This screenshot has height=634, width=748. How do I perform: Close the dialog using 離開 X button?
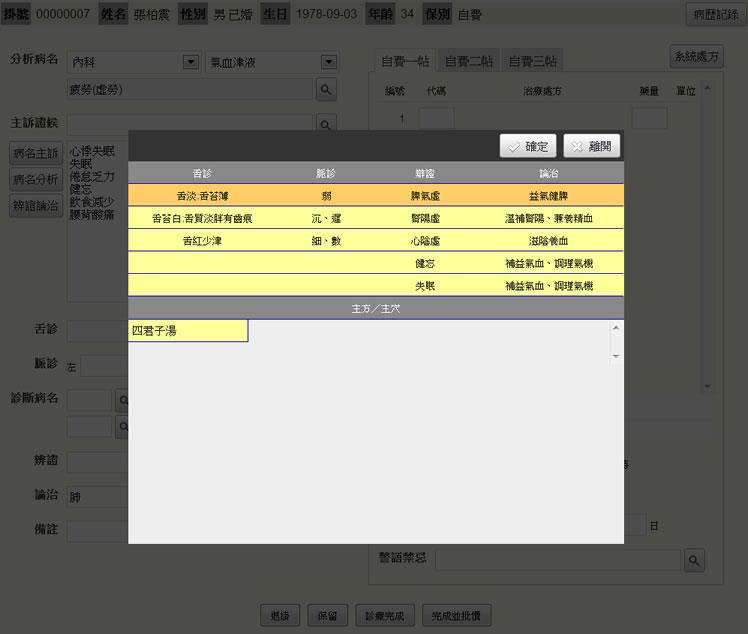pyautogui.click(x=592, y=146)
